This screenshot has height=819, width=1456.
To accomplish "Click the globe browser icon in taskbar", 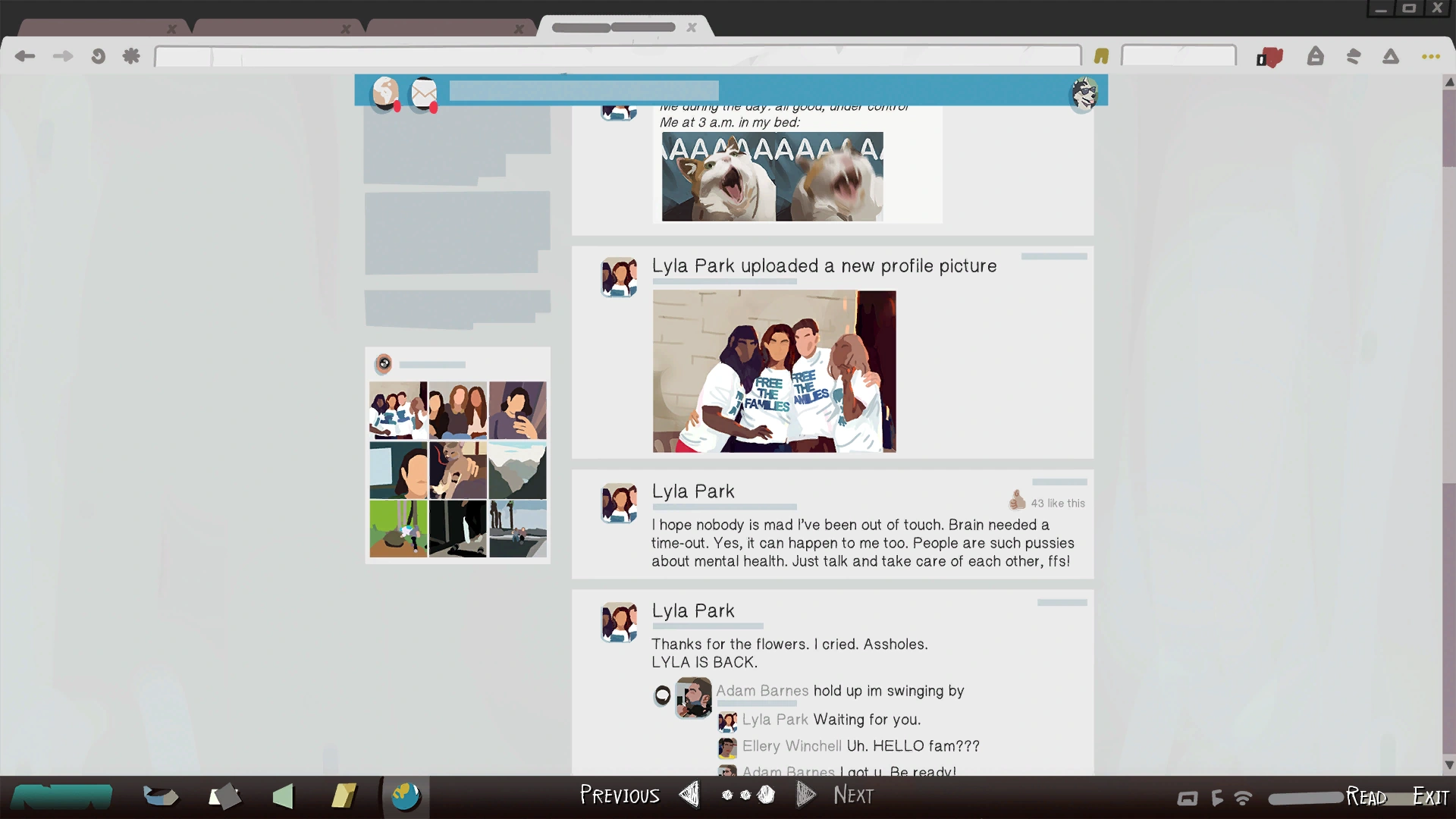I will point(406,796).
